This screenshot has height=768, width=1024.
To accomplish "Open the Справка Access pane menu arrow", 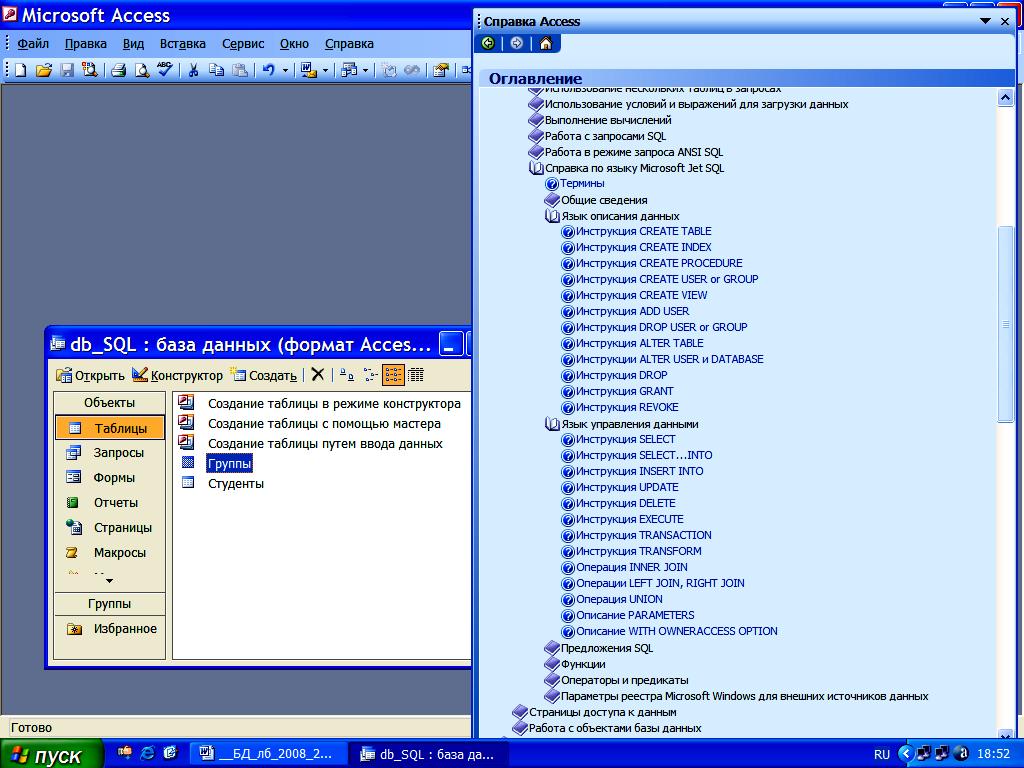I will pyautogui.click(x=985, y=21).
